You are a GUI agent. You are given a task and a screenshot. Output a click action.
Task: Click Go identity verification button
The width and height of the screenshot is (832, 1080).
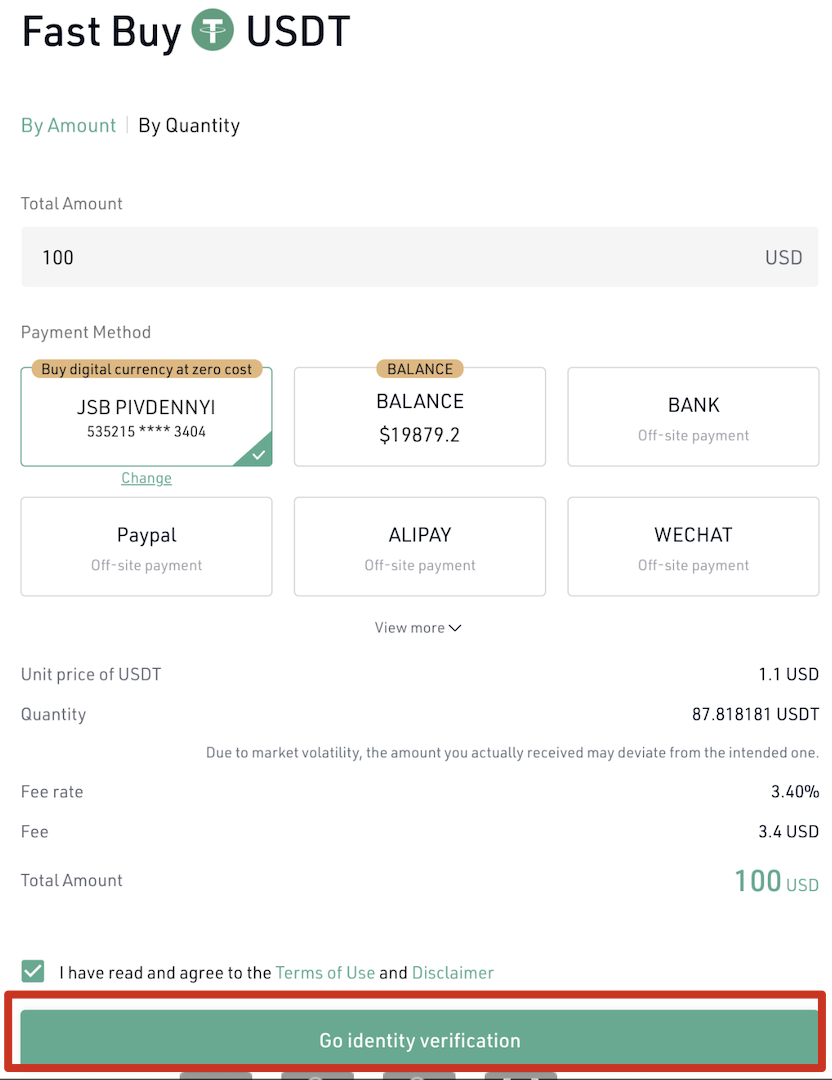(x=418, y=1039)
